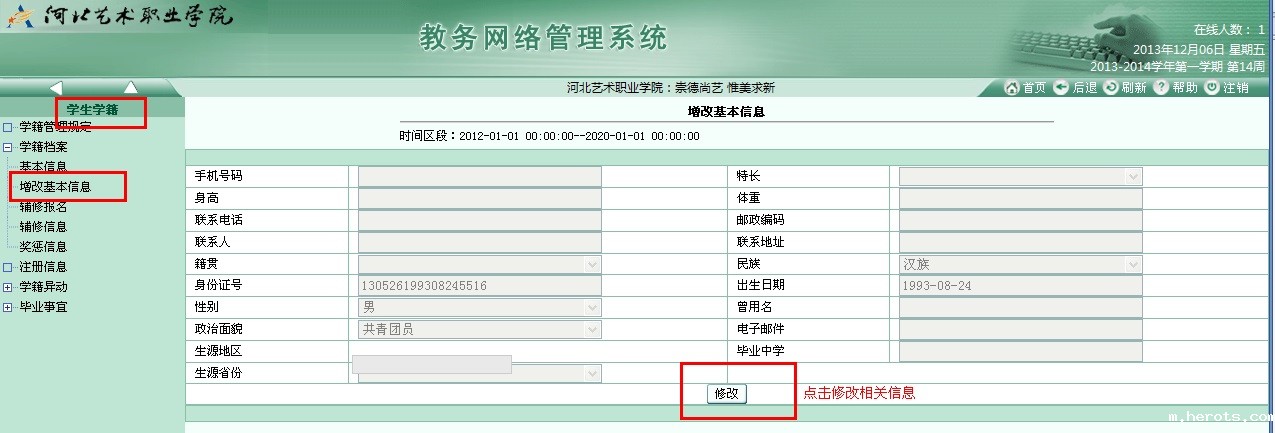Click the 手机号码 input field
The height and width of the screenshot is (433, 1275).
coord(480,176)
